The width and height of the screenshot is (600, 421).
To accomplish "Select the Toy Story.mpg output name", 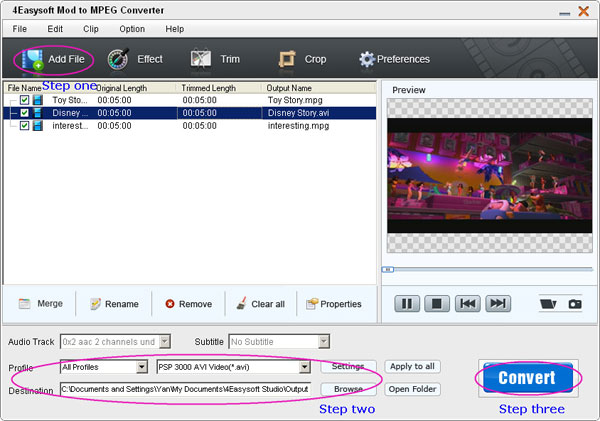I will click(x=295, y=100).
